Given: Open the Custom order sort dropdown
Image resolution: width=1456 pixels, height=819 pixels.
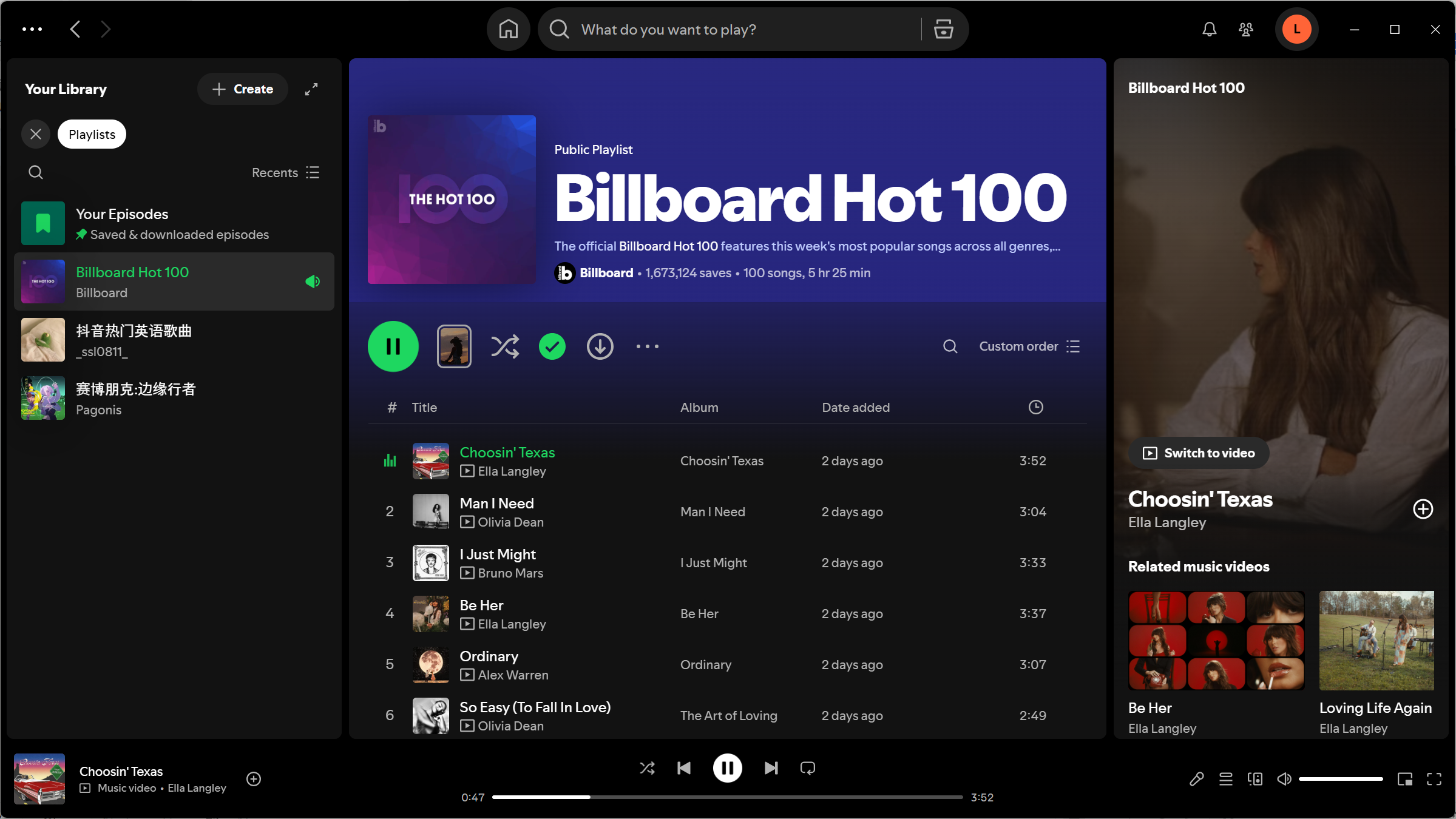Looking at the screenshot, I should pyautogui.click(x=1029, y=346).
